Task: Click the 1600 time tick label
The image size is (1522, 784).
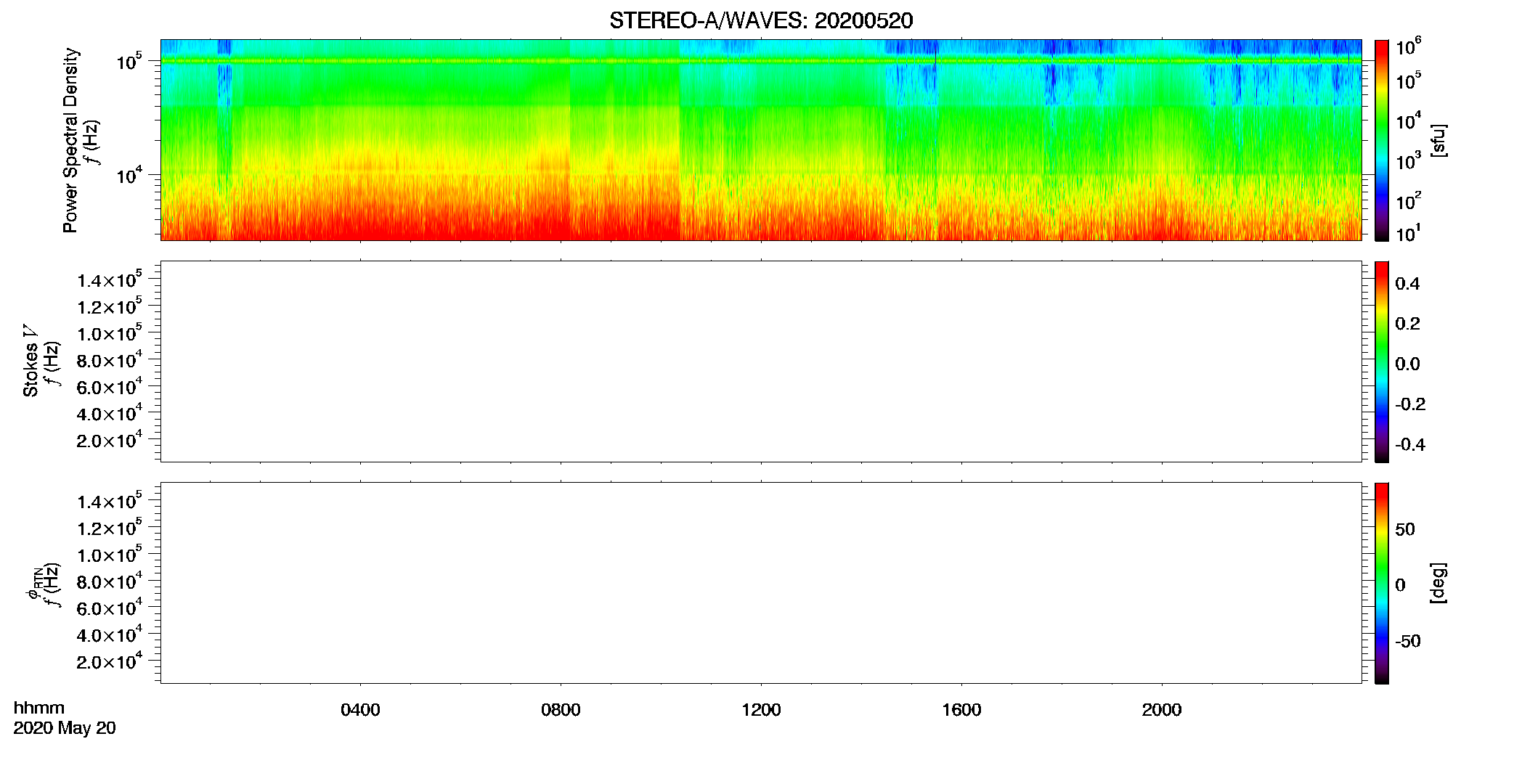Action: [x=961, y=710]
